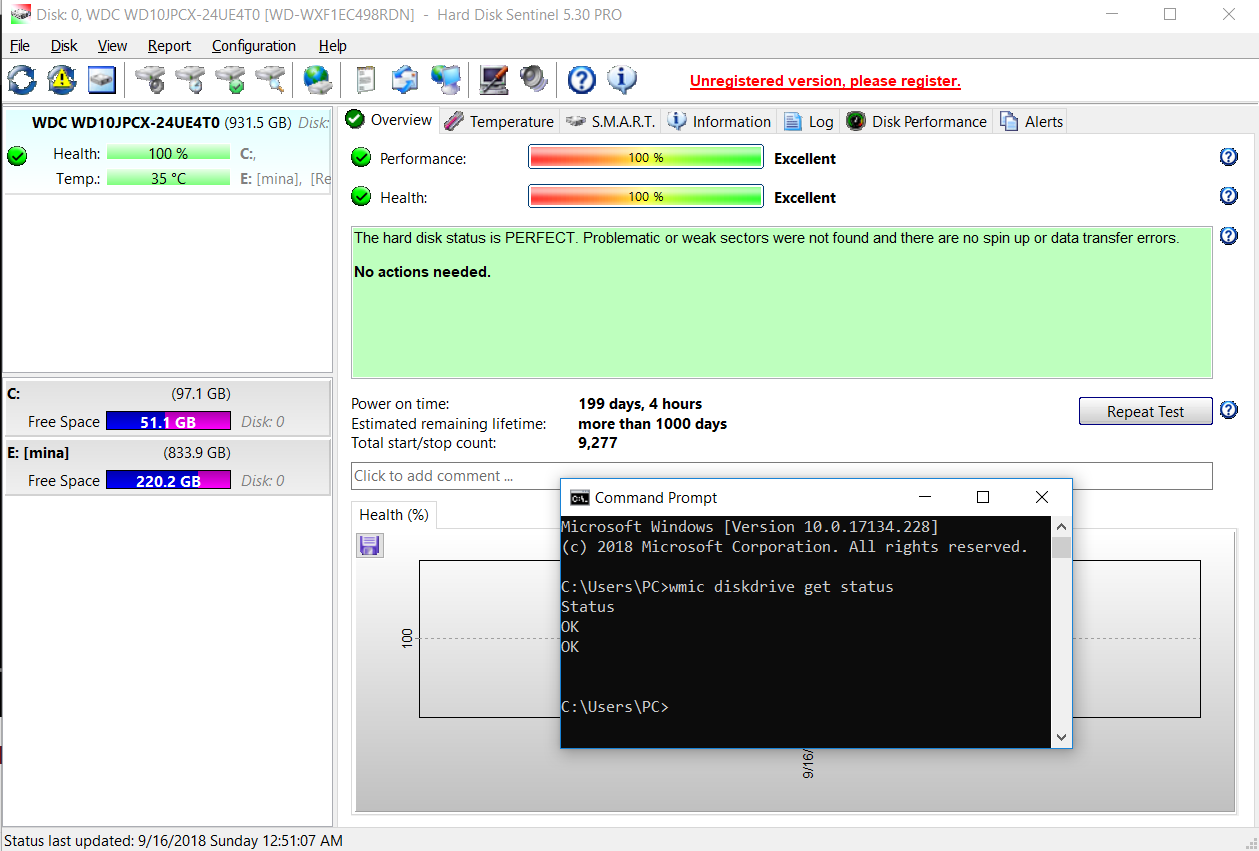Open the Disk menu
Screen dimensions: 1259x851
point(64,46)
